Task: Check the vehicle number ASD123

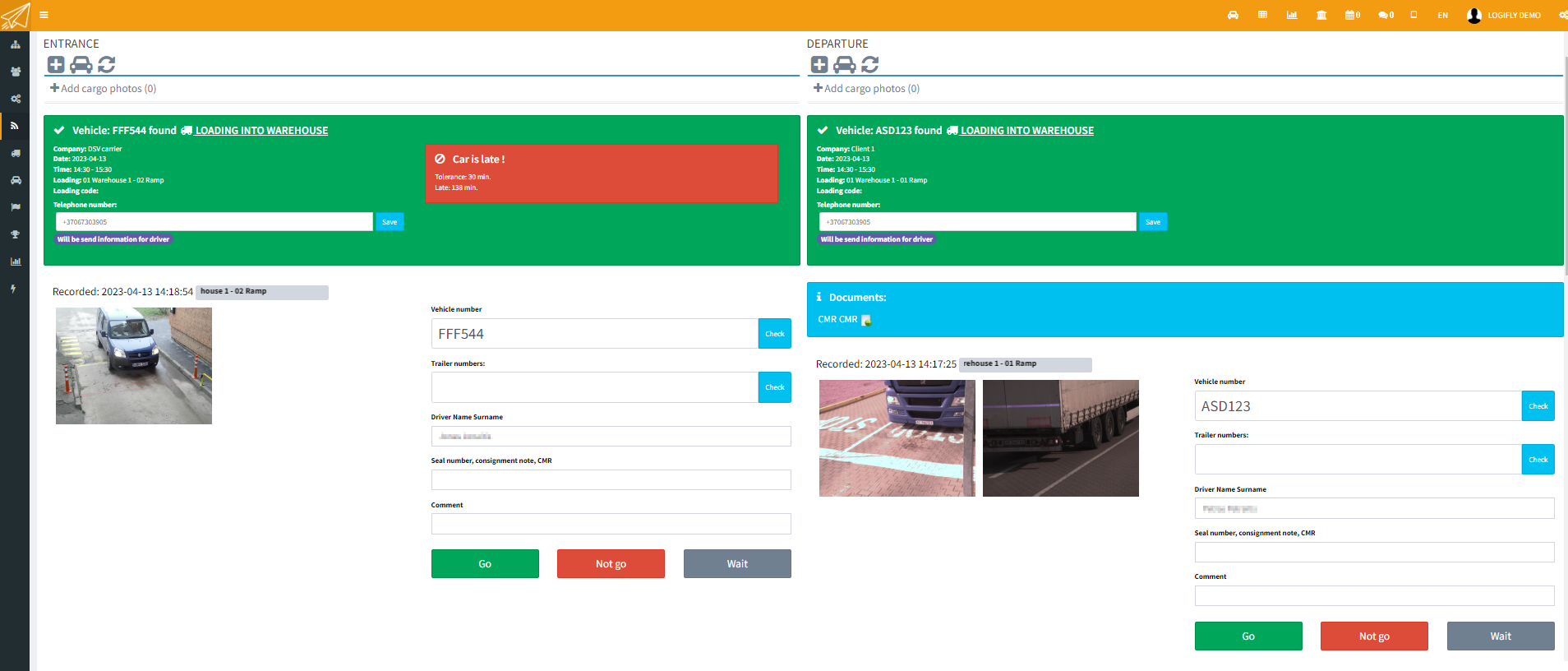Action: tap(1538, 406)
